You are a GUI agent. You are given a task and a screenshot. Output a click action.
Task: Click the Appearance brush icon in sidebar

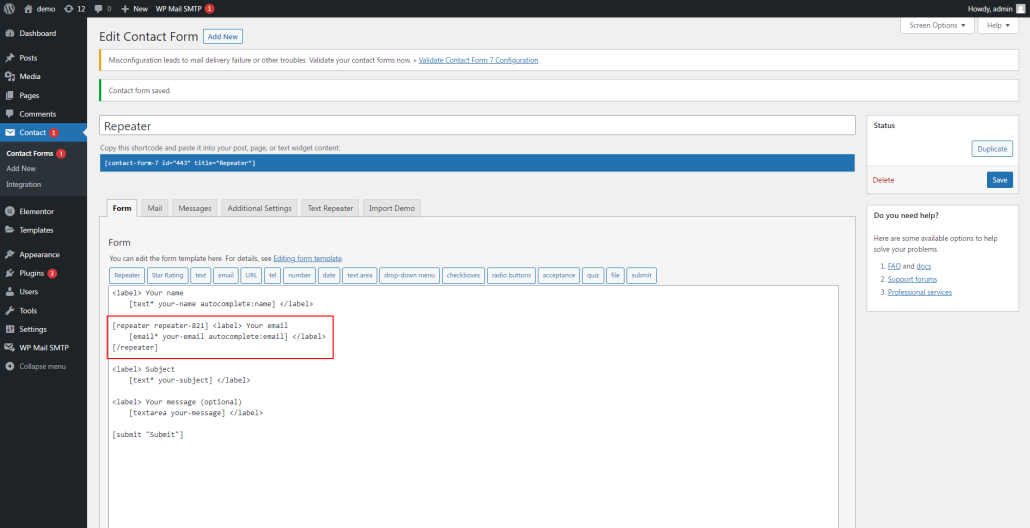(9, 254)
